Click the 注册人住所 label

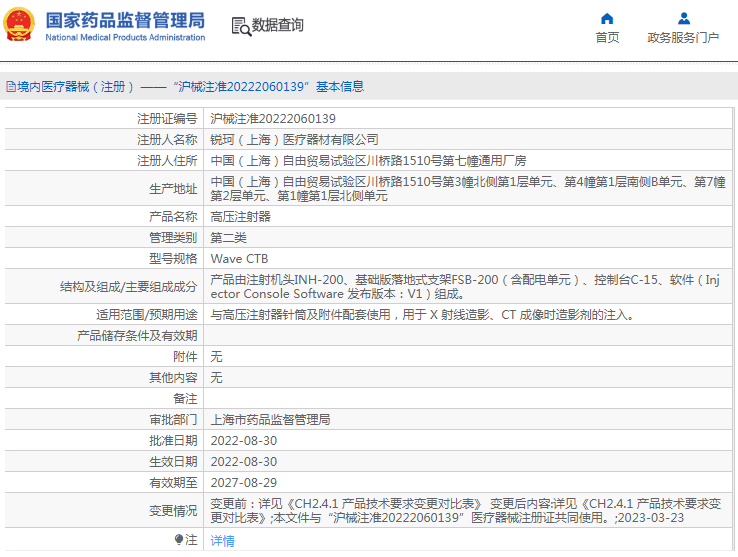click(167, 161)
